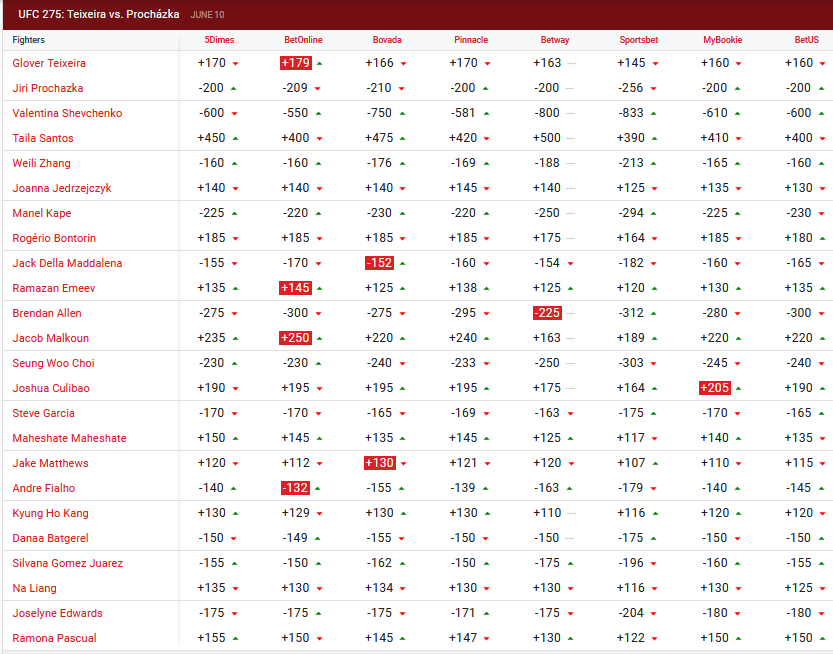Screen dimensions: 833x654
Task: Open the MyBookie sportsbook column header
Action: click(x=723, y=40)
